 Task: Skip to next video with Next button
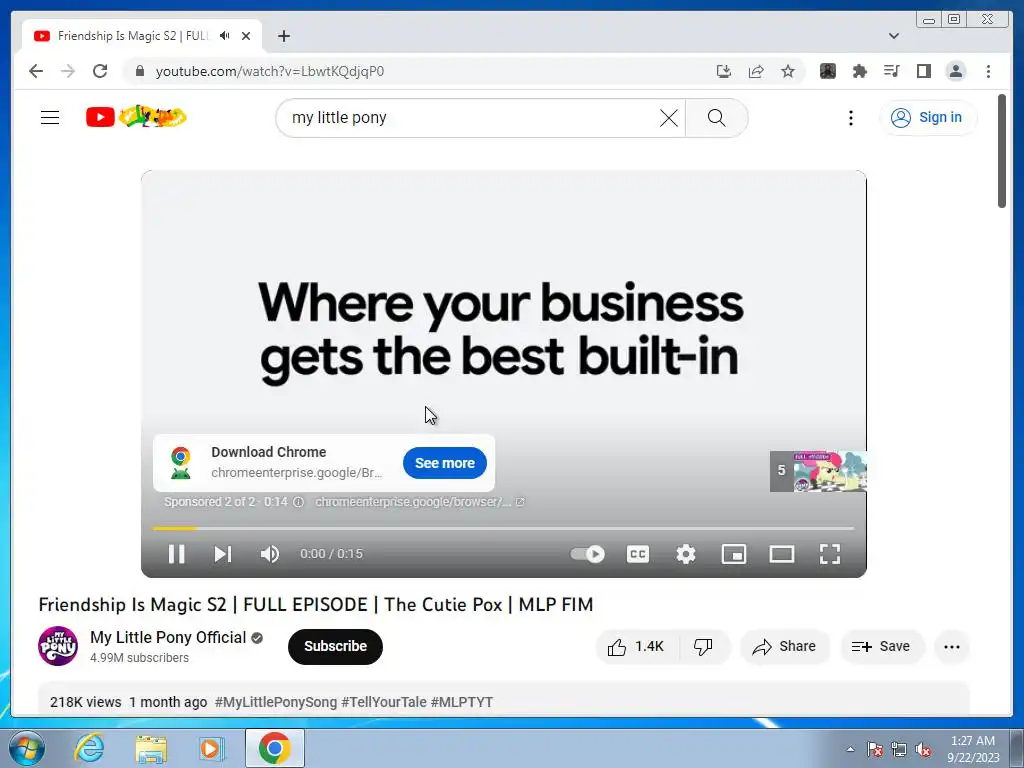tap(223, 554)
